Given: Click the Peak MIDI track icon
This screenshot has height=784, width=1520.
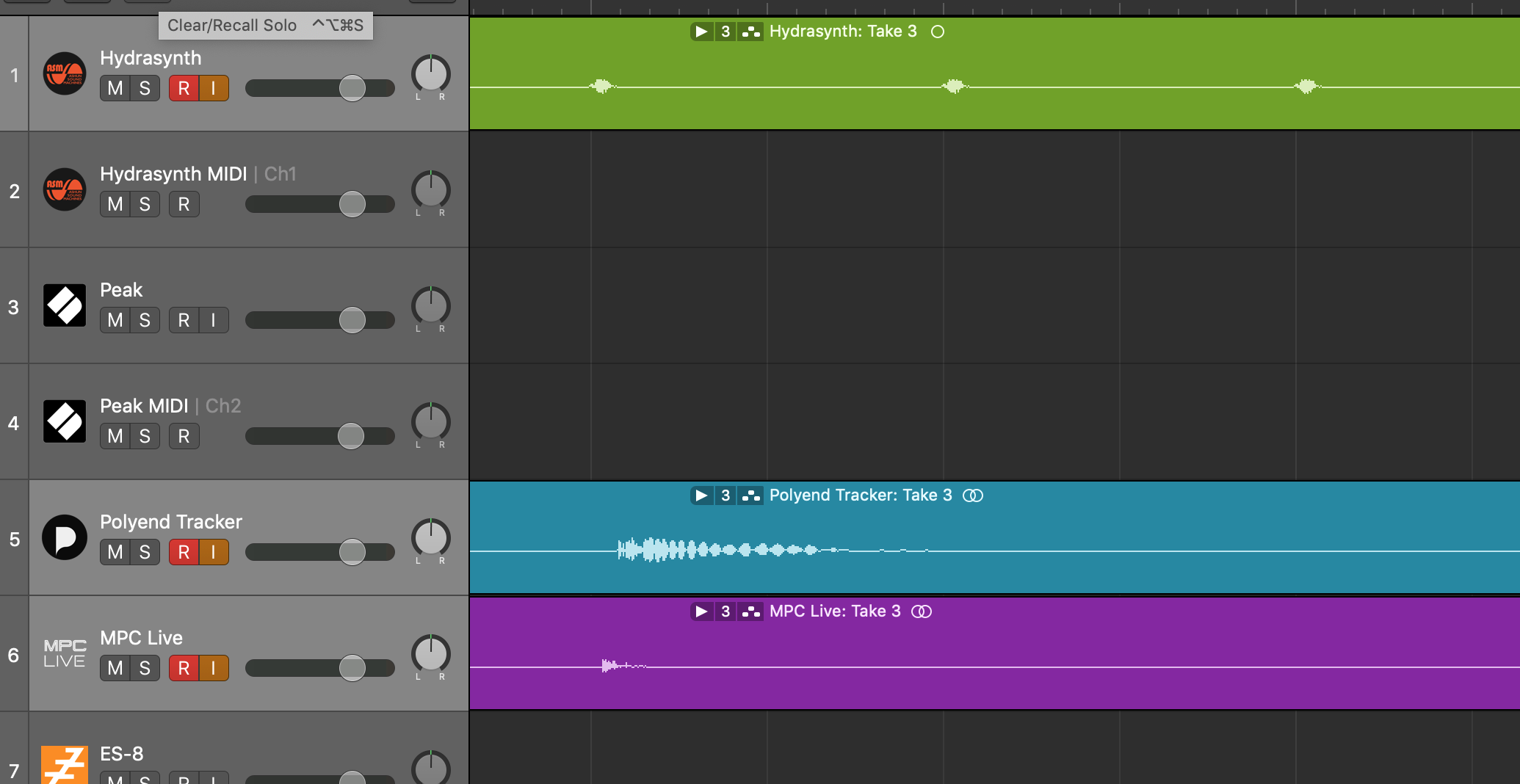Looking at the screenshot, I should pos(65,421).
